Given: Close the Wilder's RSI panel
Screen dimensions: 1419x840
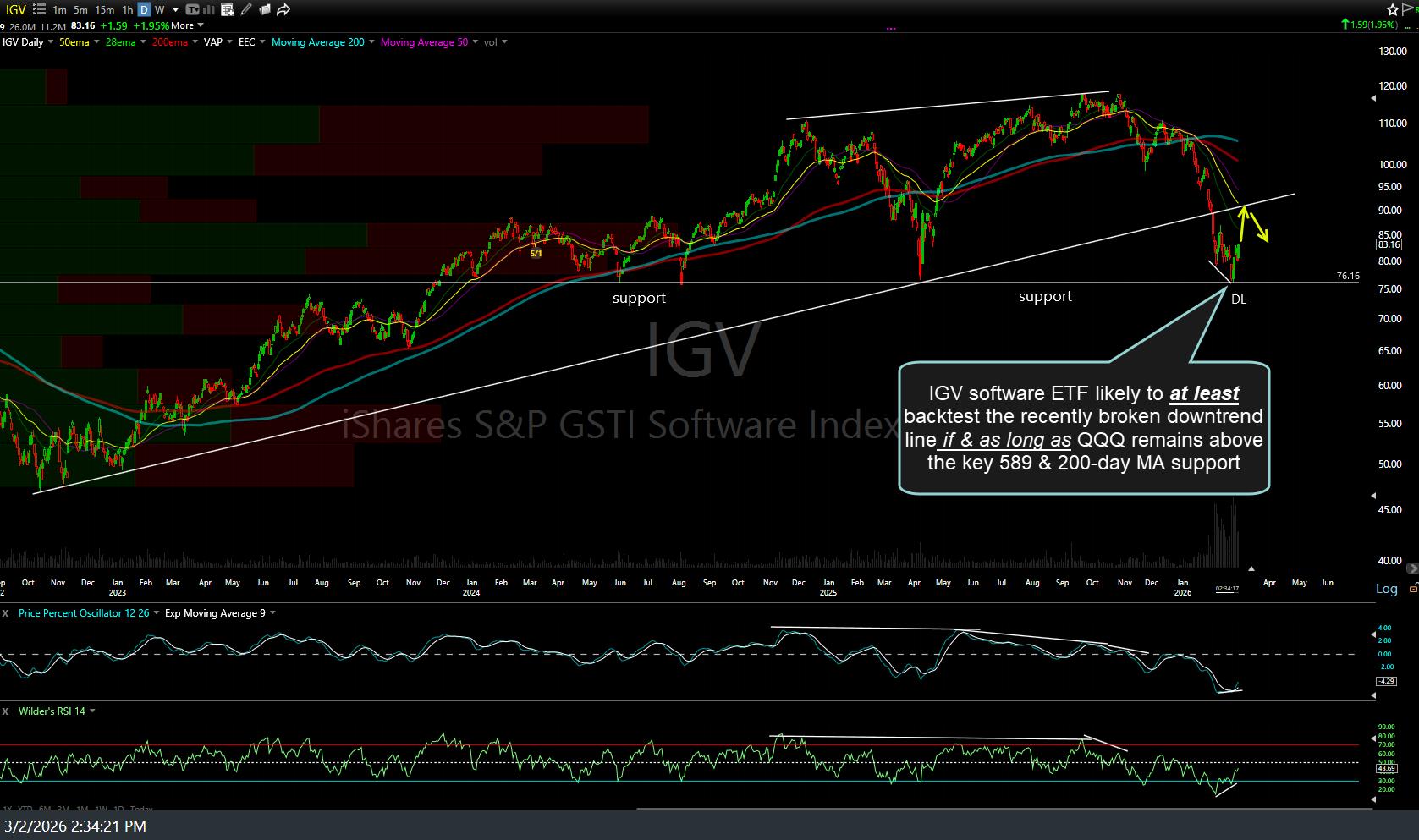Looking at the screenshot, I should tap(5, 711).
